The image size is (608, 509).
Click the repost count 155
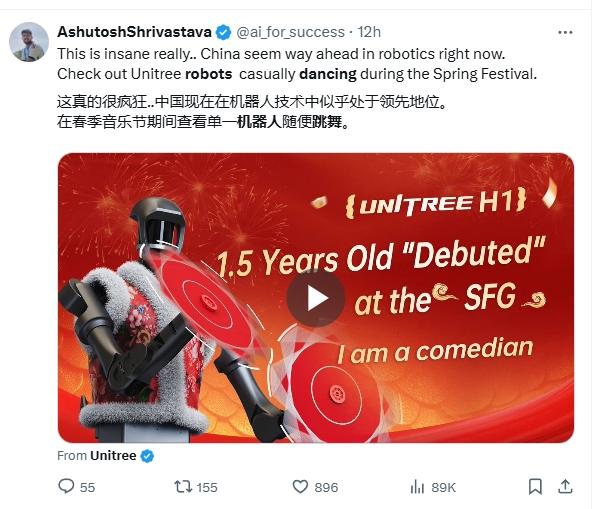[207, 487]
